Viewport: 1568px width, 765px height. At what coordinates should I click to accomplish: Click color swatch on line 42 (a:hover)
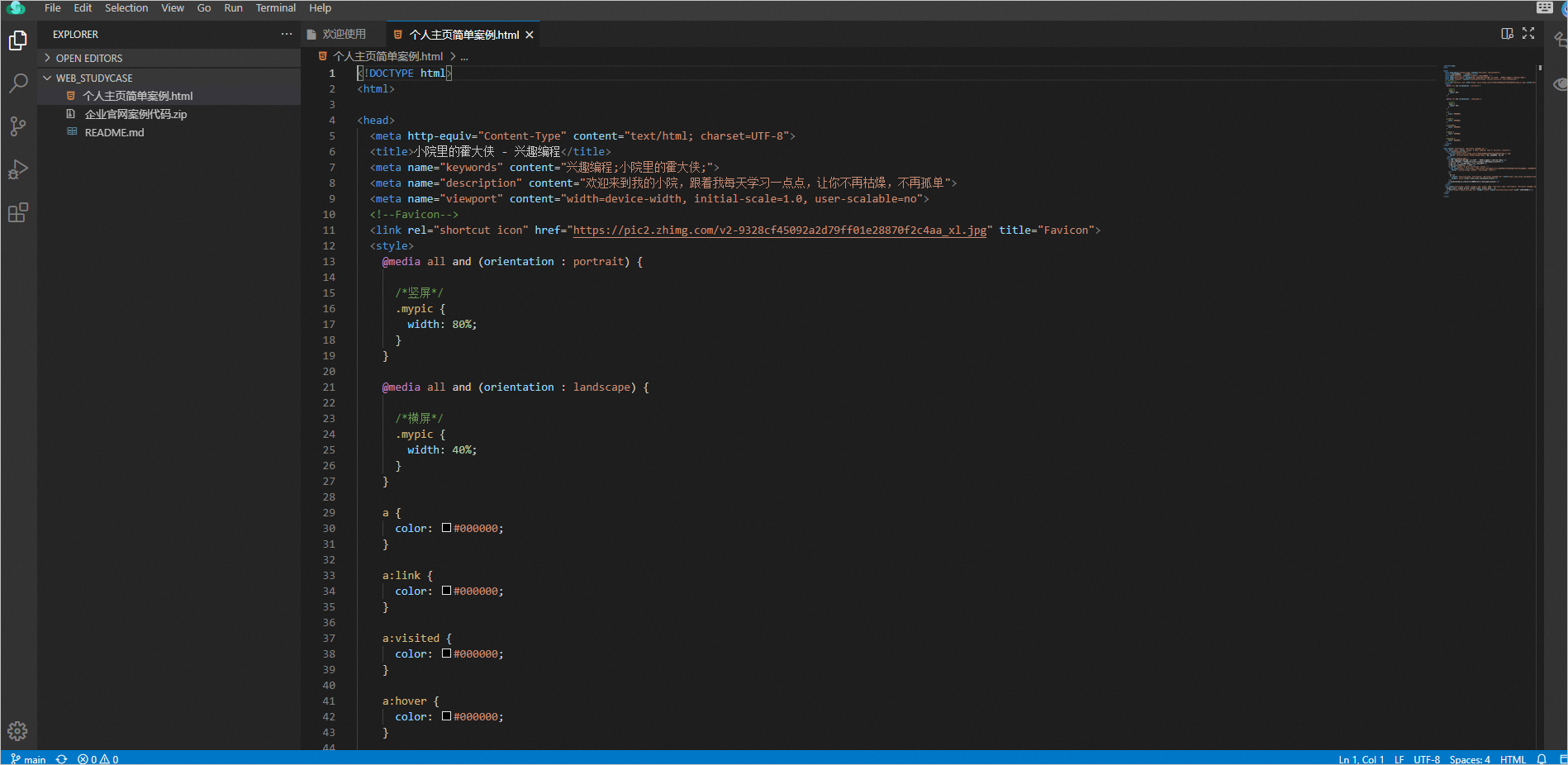coord(446,716)
